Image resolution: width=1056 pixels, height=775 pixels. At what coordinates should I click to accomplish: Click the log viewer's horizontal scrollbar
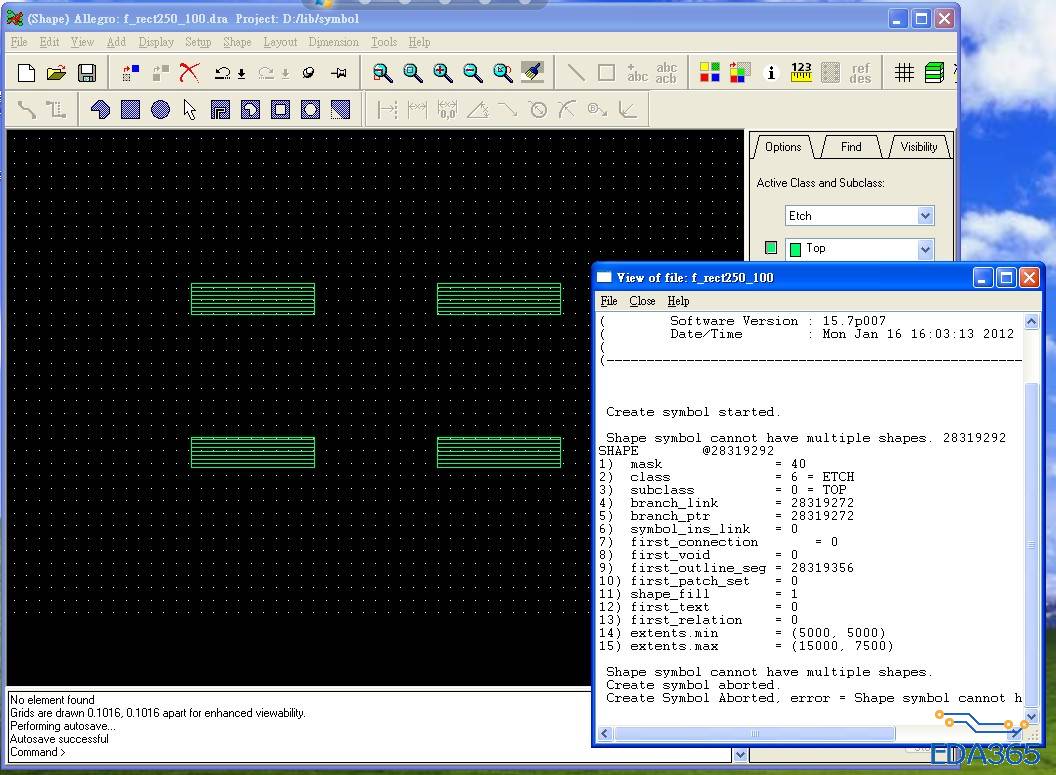pos(755,734)
